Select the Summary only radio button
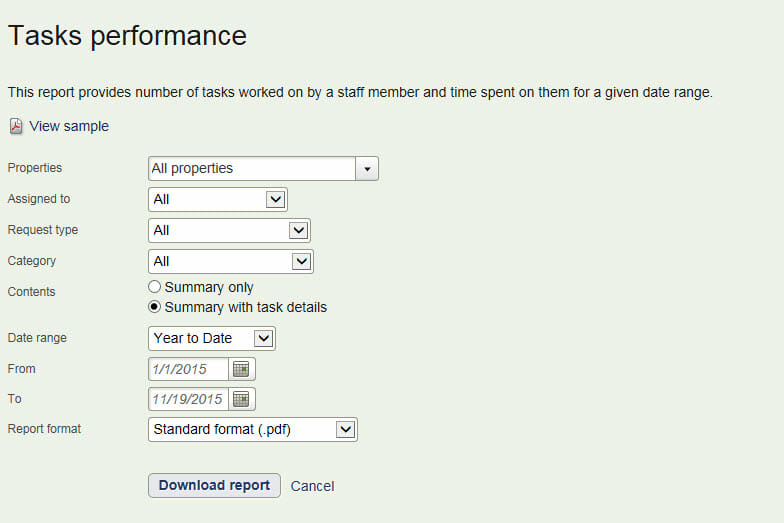Viewport: 784px width, 523px height. pos(154,286)
